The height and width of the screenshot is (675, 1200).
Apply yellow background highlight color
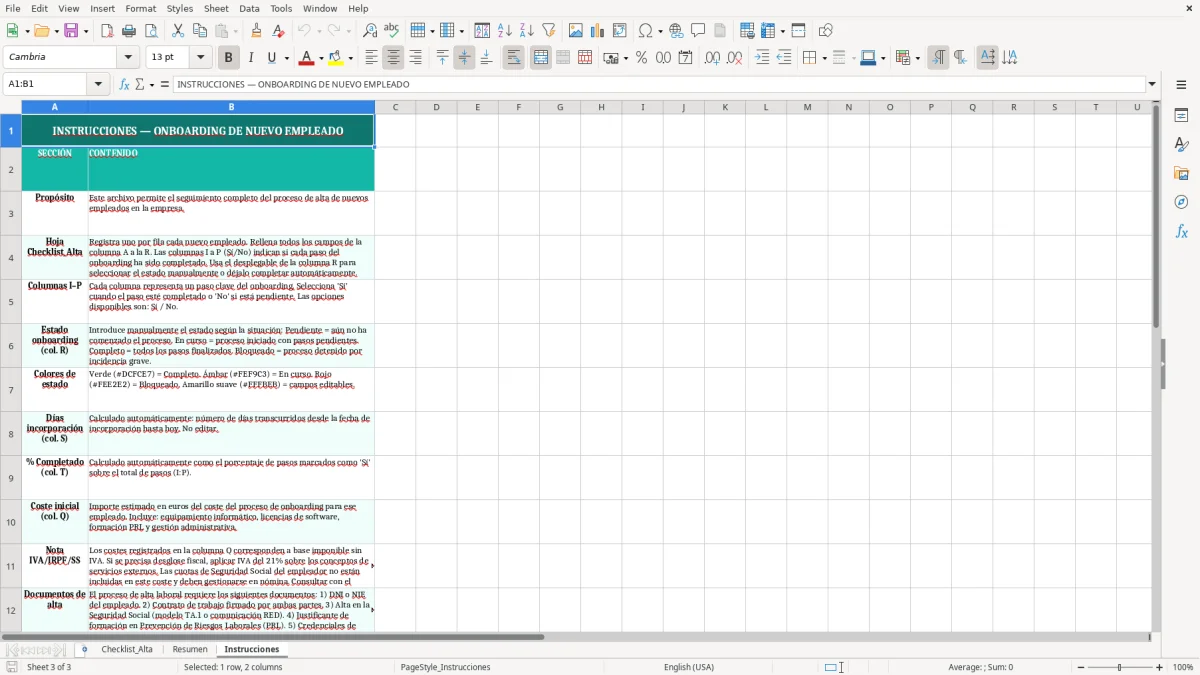(335, 58)
